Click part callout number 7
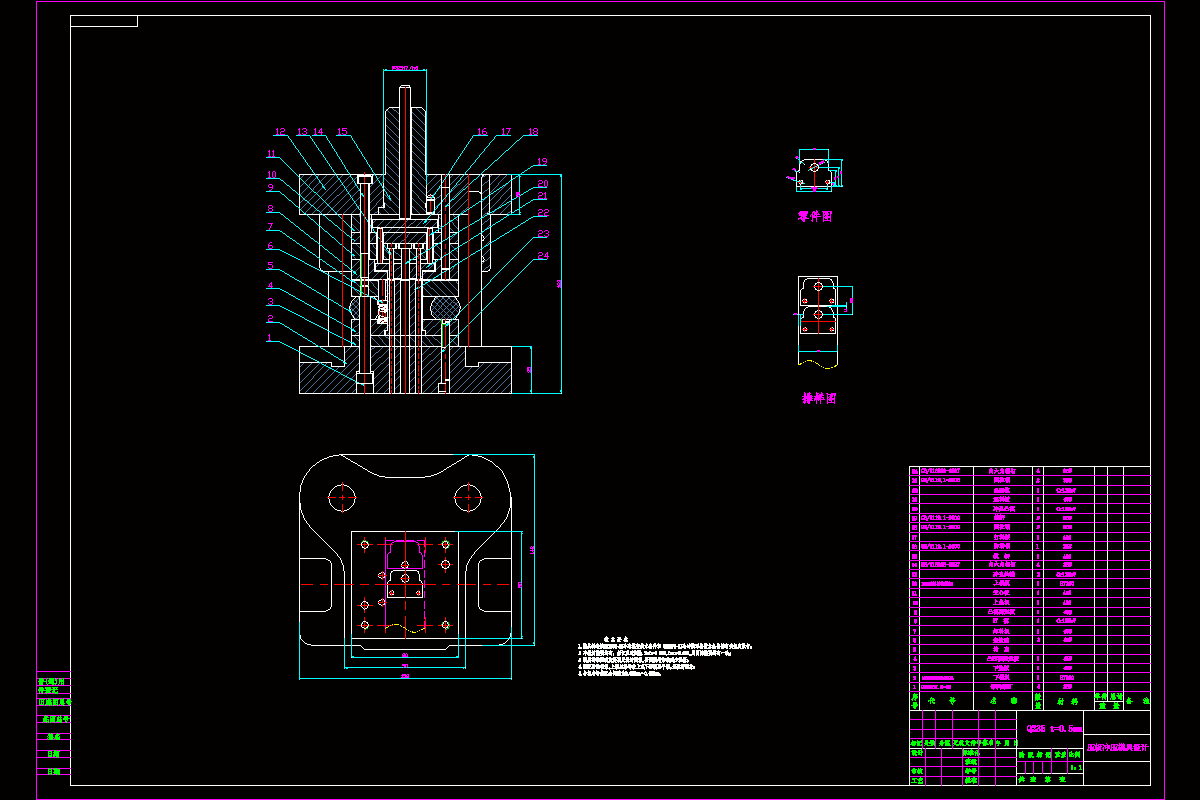The width and height of the screenshot is (1200, 800). (270, 226)
